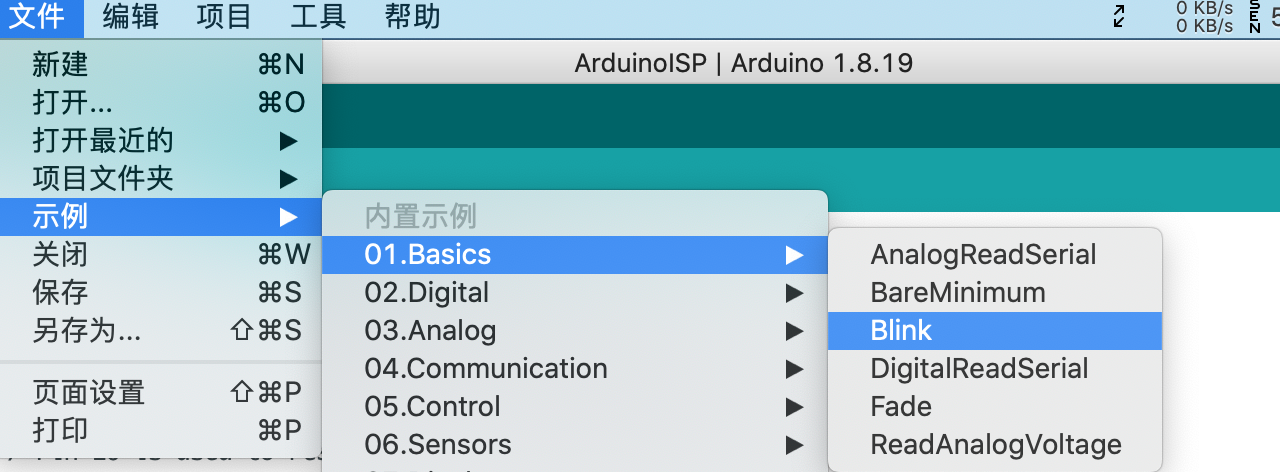
Task: Expand the 02.Digital examples submenu
Action: (575, 292)
